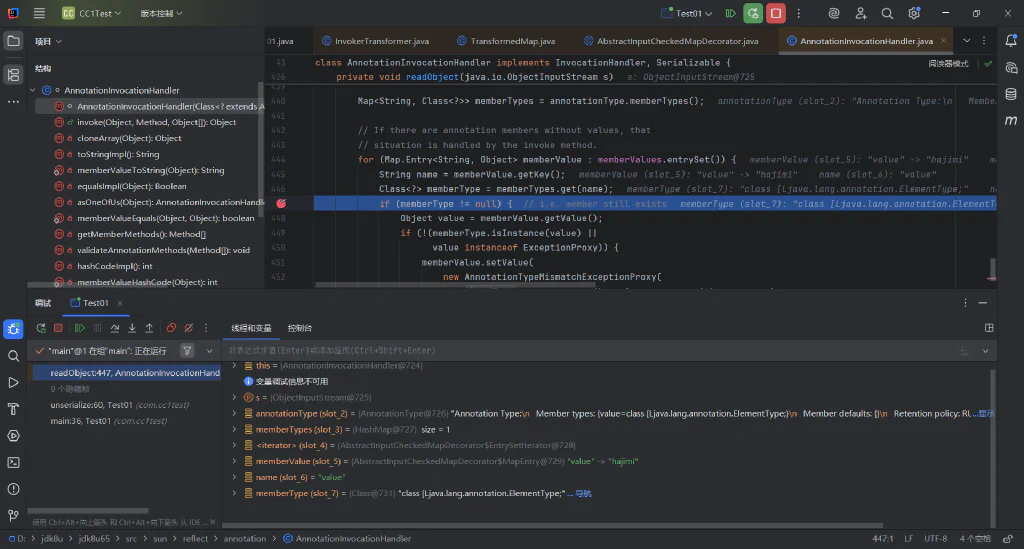Screen dimensions: 1024x549
Task: Open the Maven tool window icon
Action: [x=1011, y=120]
